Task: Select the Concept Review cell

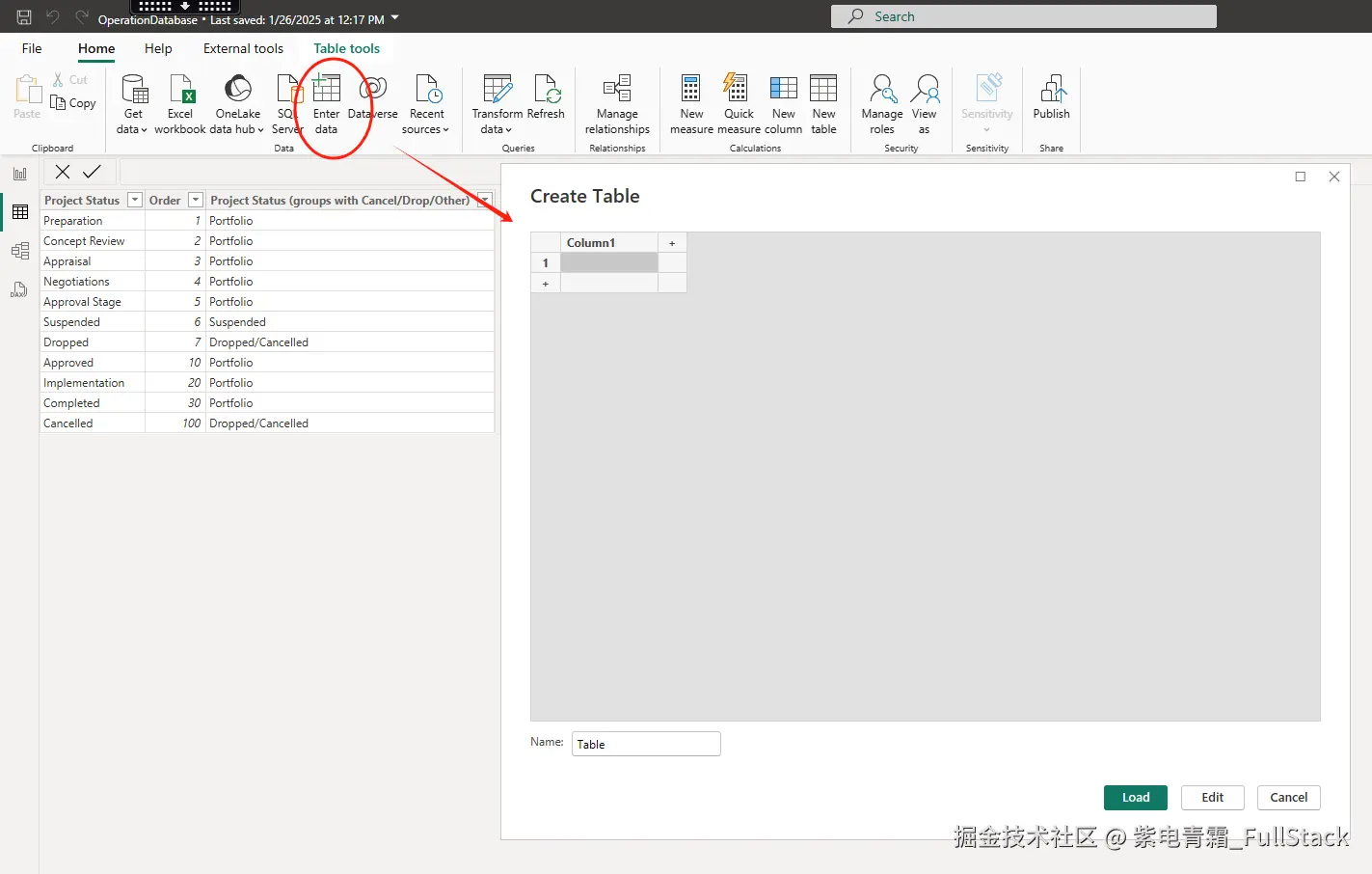Action: [93, 241]
